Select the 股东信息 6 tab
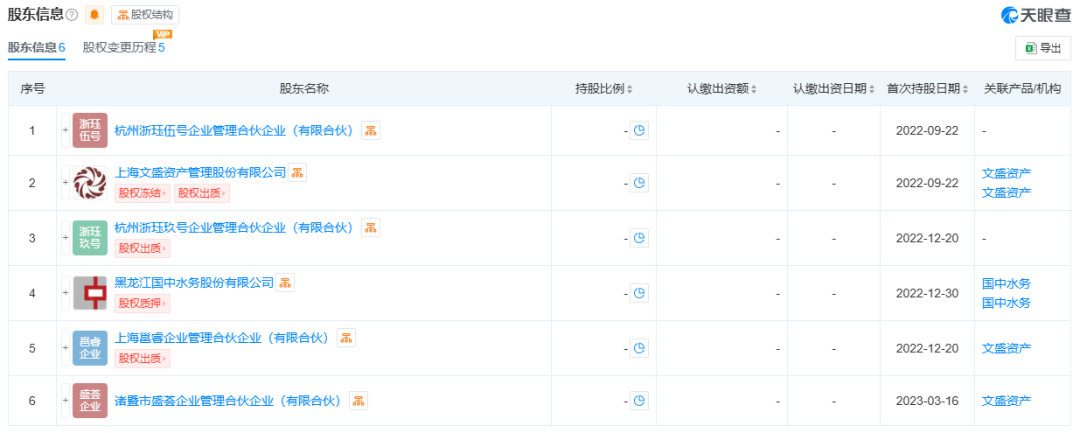Screen dimensions: 1080x433 (37, 47)
